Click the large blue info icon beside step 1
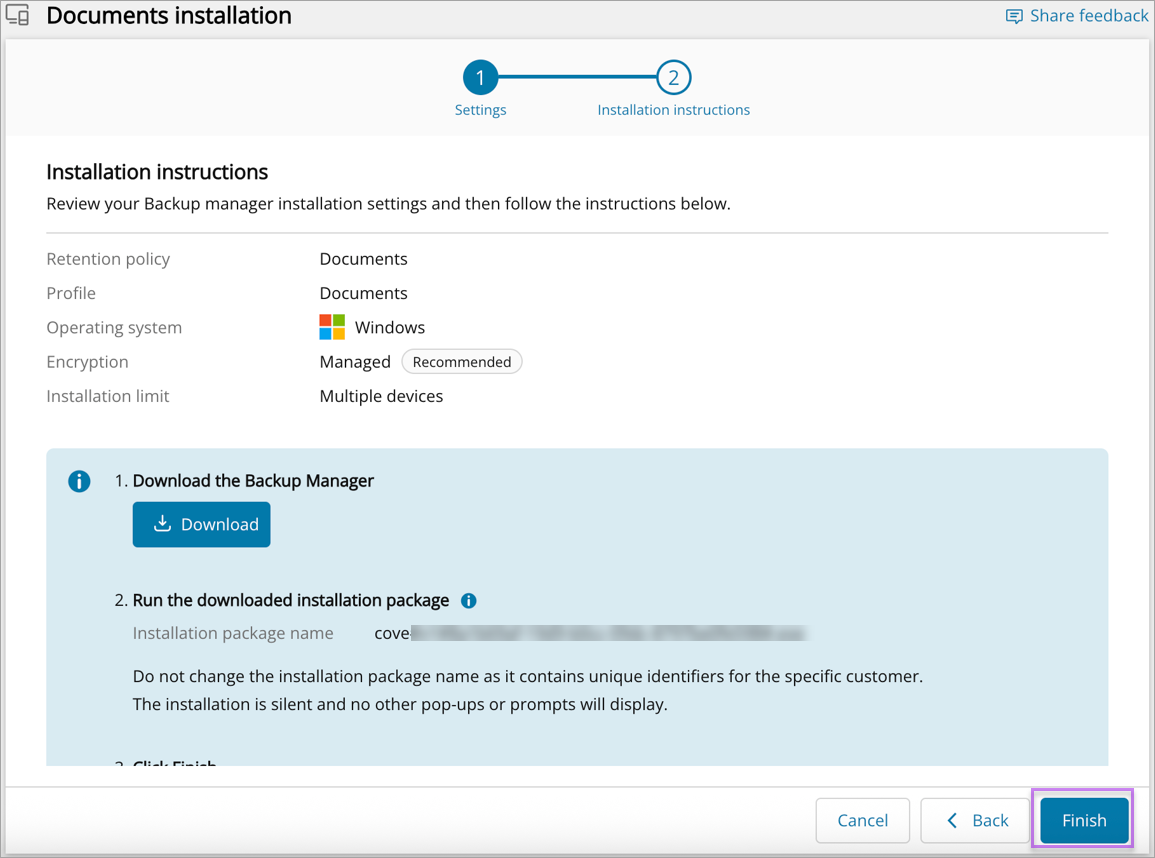 [x=79, y=481]
